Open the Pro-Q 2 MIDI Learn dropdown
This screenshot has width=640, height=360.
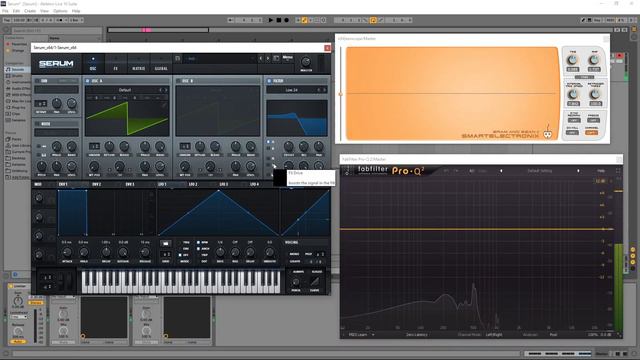pos(361,335)
